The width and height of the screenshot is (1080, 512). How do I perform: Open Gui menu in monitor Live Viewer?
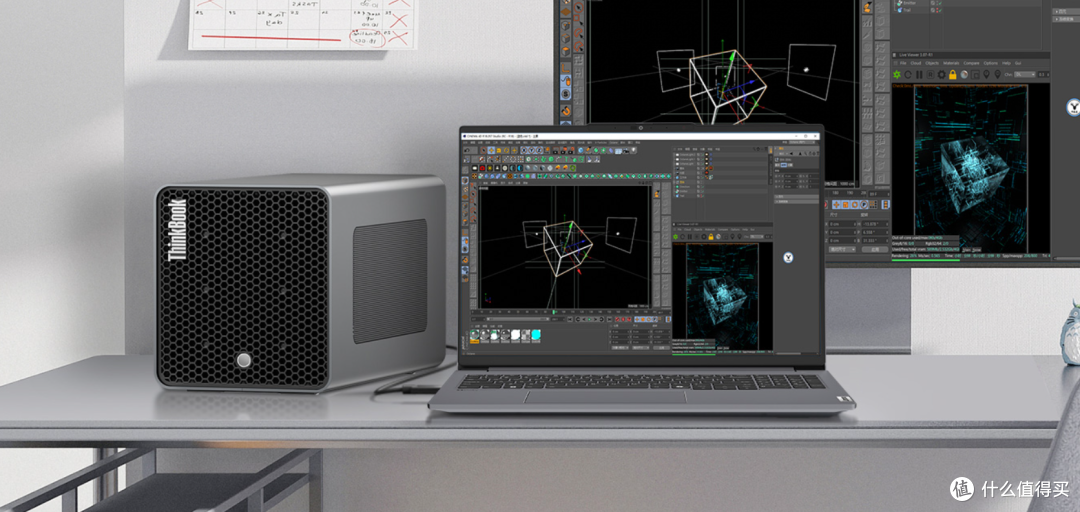click(1018, 63)
